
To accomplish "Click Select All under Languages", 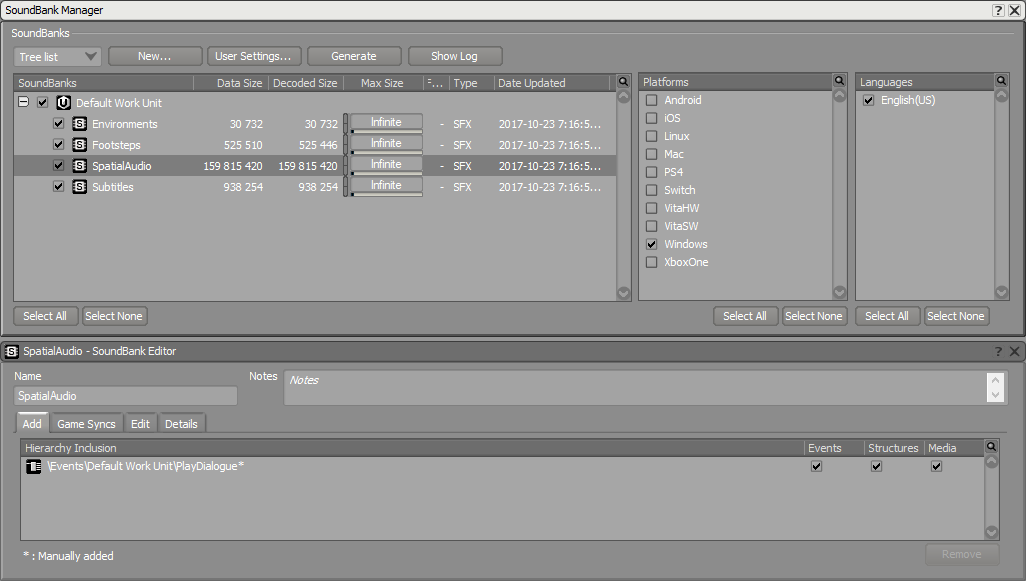I will pos(887,316).
